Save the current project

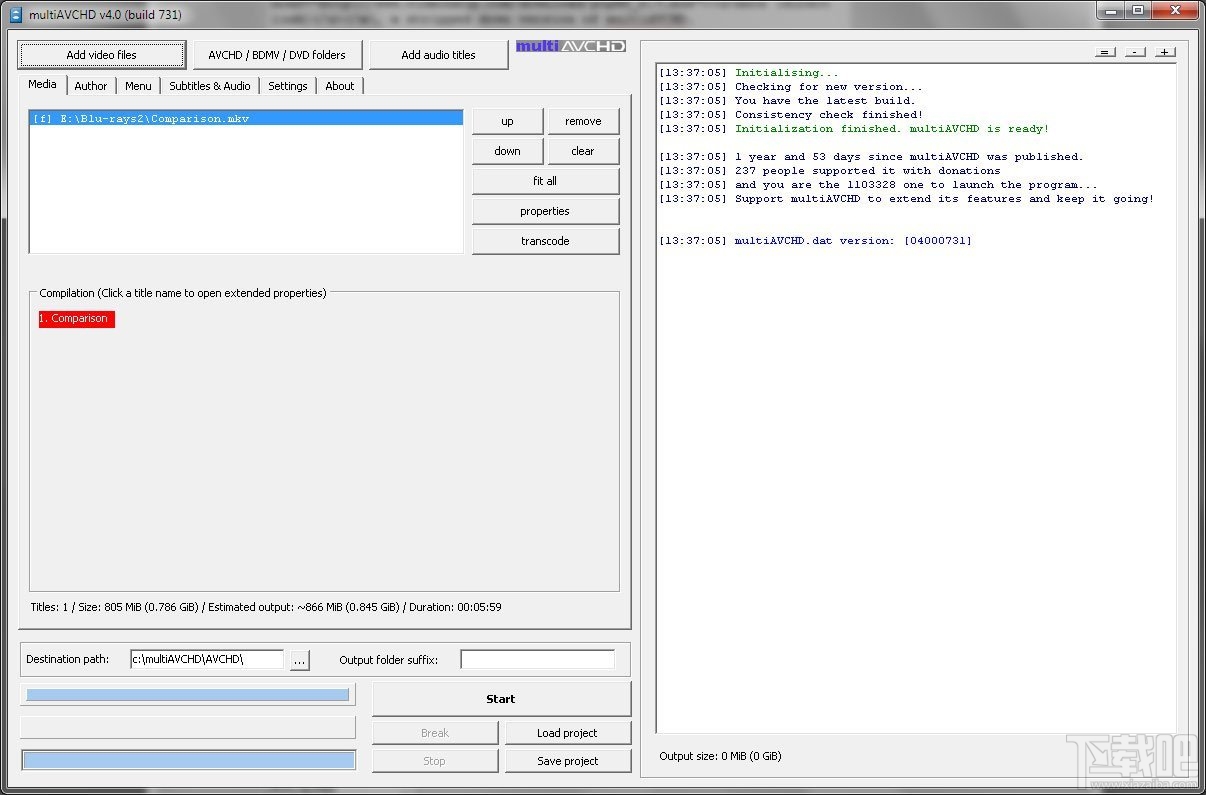(x=568, y=760)
